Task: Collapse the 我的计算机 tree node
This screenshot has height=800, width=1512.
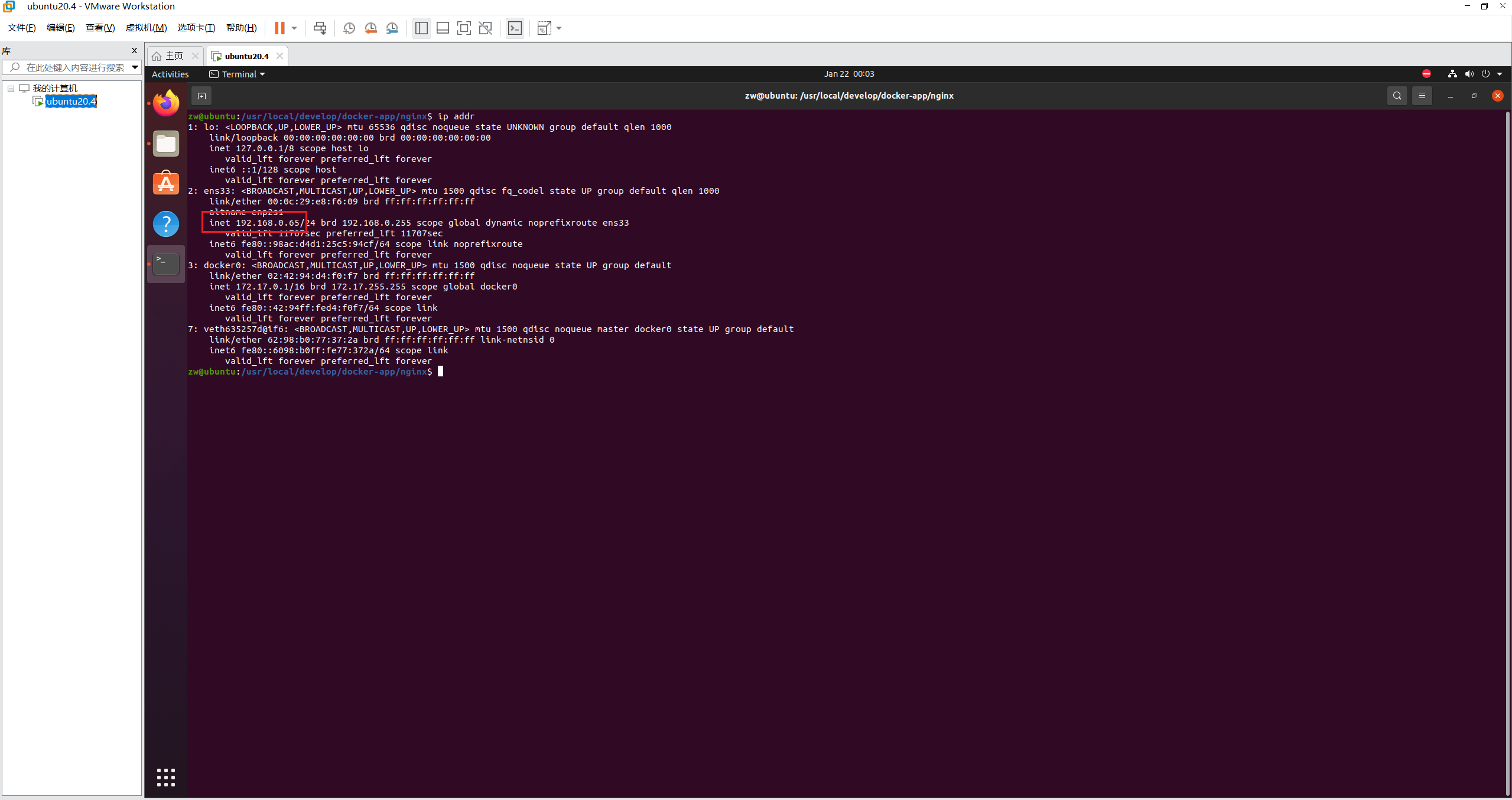Action: click(x=11, y=89)
